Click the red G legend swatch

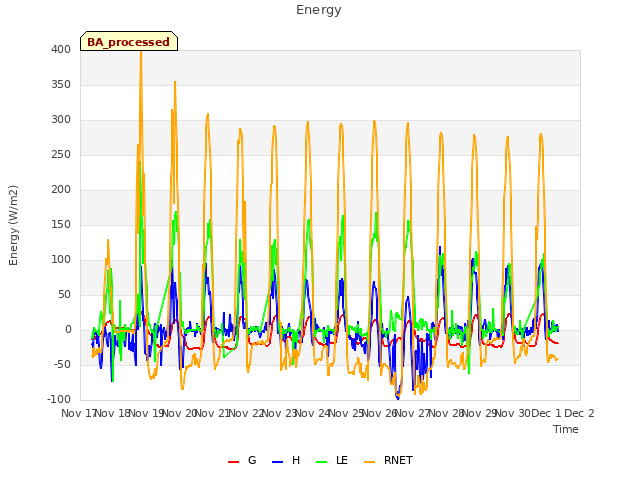233,462
